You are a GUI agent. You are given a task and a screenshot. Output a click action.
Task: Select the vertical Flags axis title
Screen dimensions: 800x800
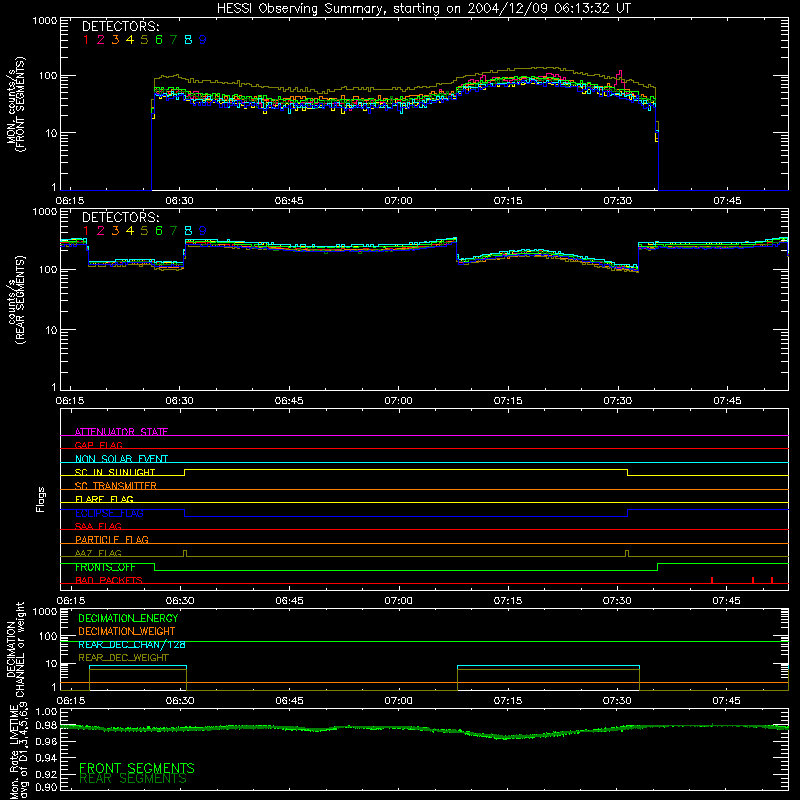click(41, 499)
